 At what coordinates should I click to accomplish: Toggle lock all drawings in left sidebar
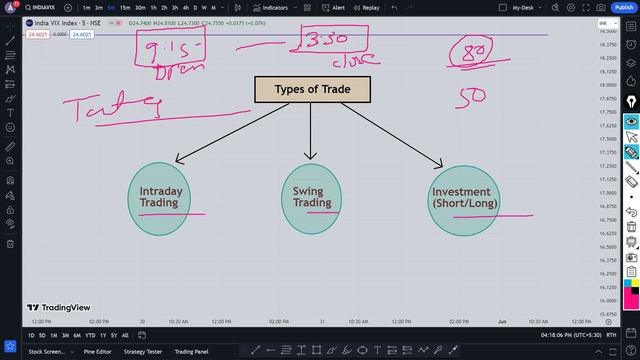(10, 210)
